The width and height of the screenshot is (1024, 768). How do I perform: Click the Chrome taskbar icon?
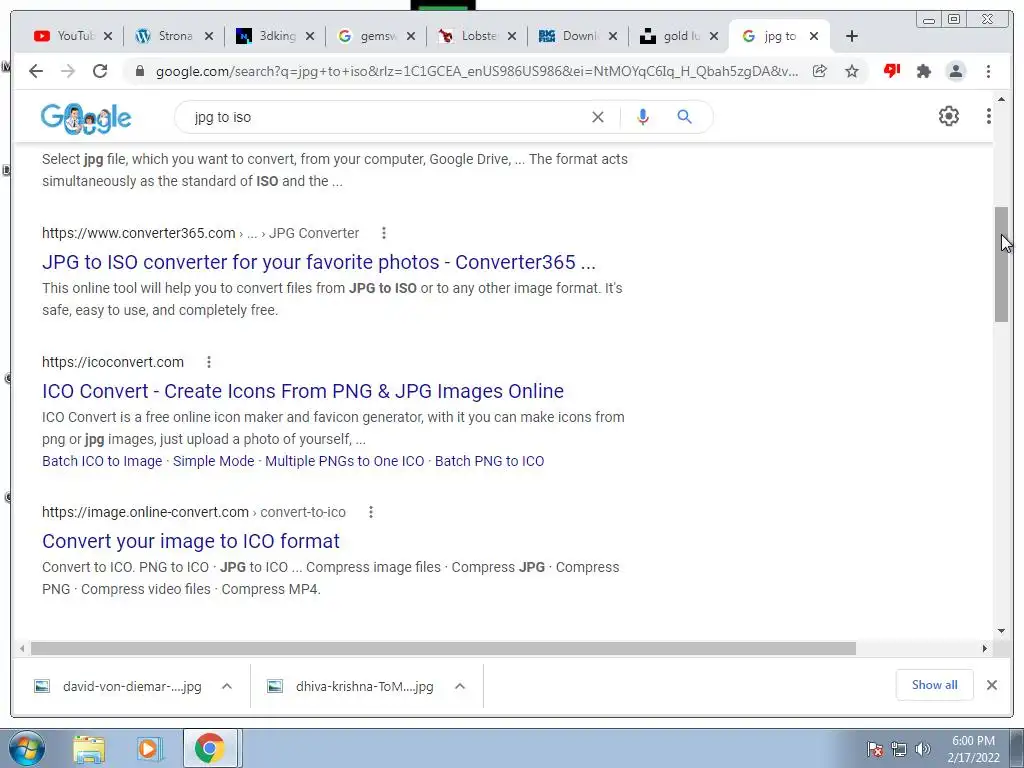point(210,748)
